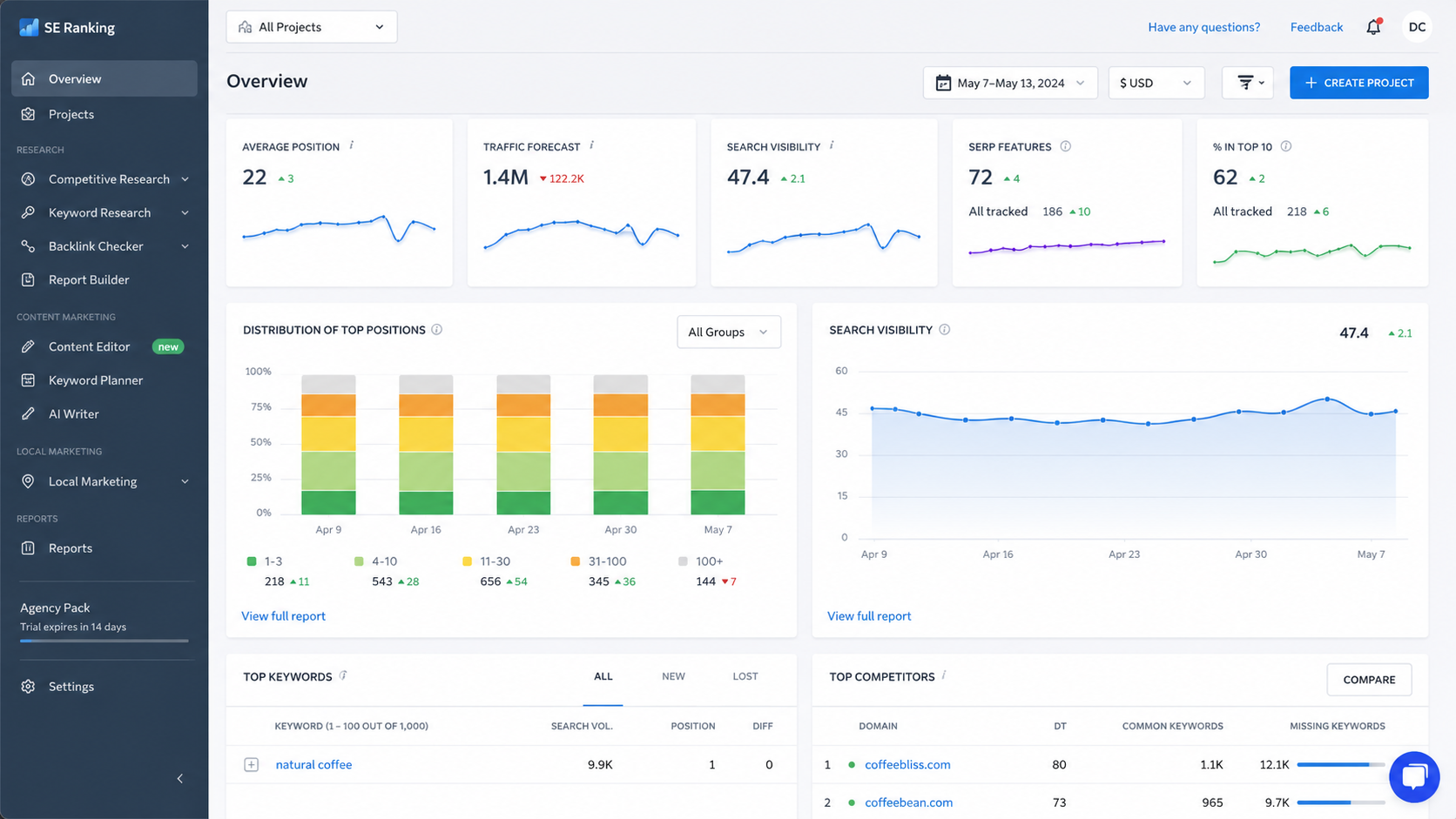The width and height of the screenshot is (1456, 819).
Task: Open the natural coffee keyword link
Action: (313, 765)
